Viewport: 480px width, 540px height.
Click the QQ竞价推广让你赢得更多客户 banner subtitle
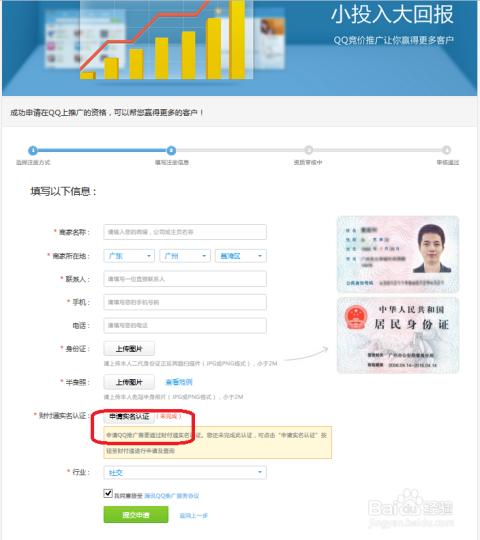[x=393, y=40]
